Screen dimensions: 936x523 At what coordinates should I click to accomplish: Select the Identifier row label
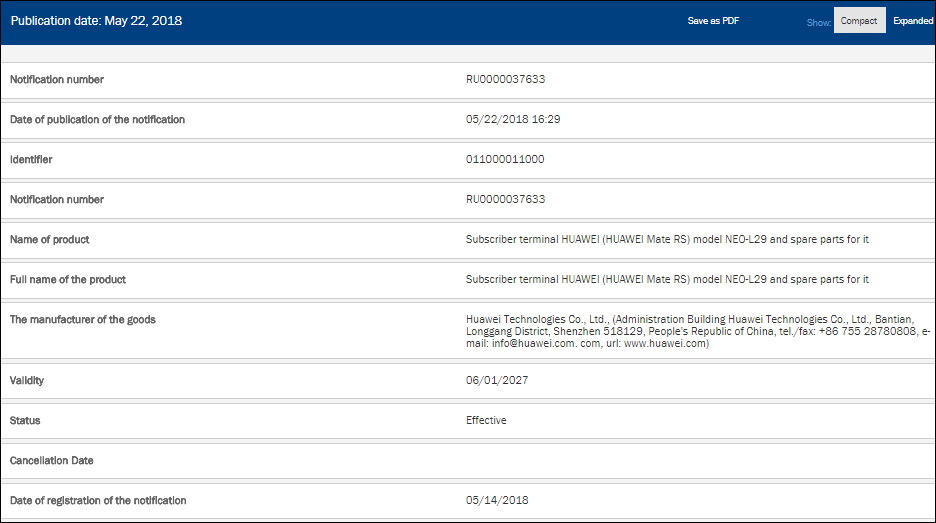coord(31,159)
